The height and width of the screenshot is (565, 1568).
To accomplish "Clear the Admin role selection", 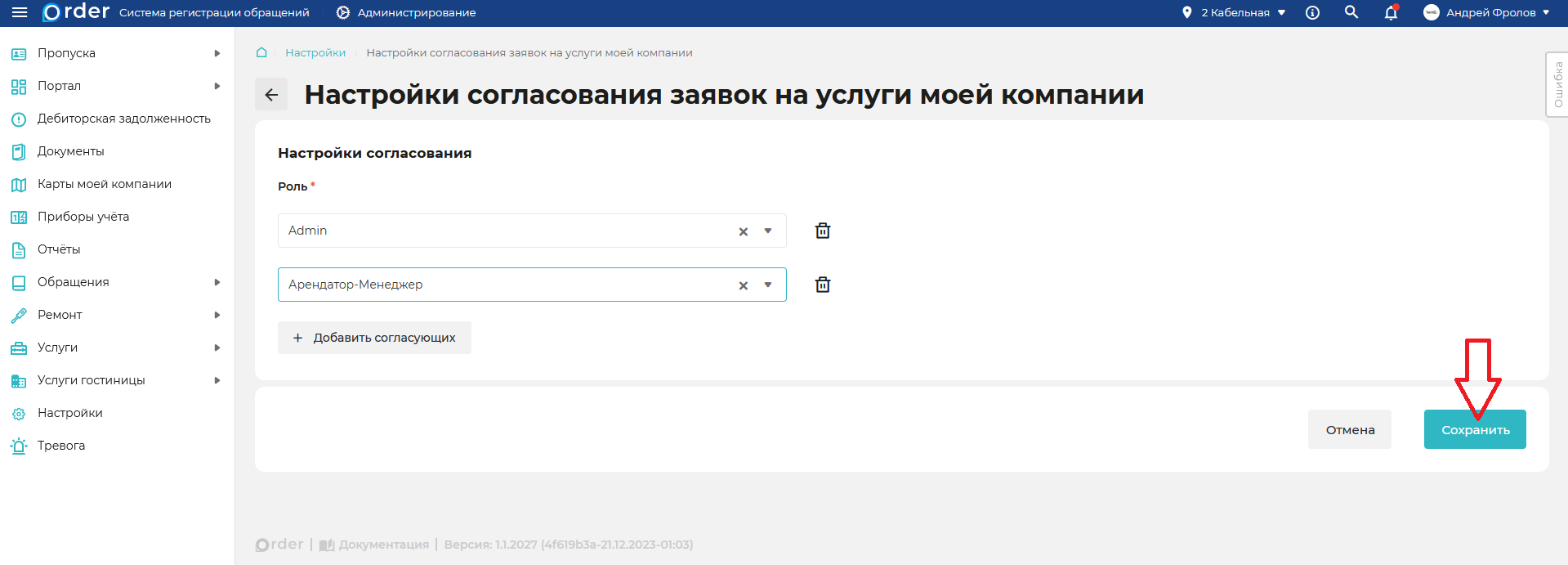I will tap(744, 231).
